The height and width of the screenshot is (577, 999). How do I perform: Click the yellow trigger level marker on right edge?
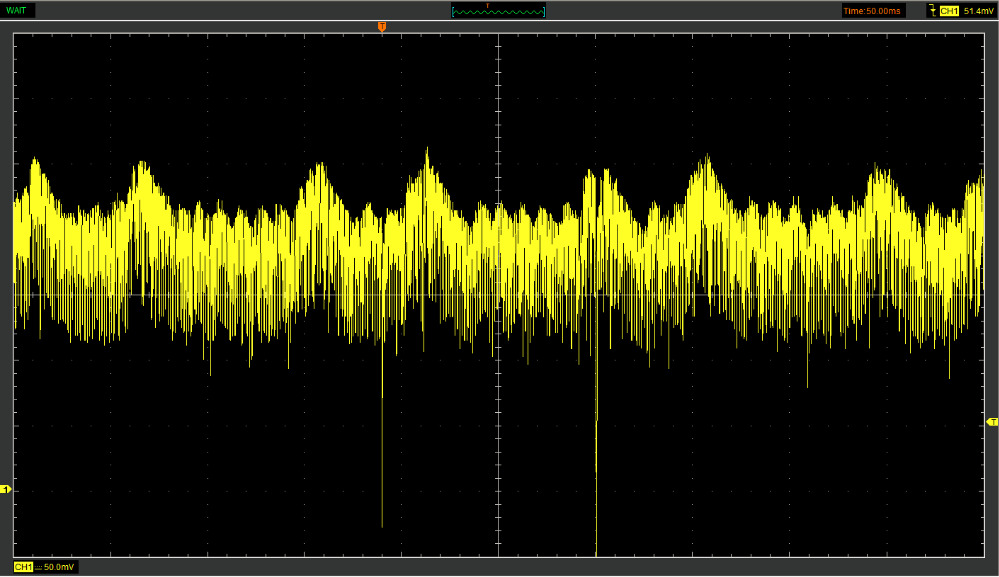coord(992,422)
